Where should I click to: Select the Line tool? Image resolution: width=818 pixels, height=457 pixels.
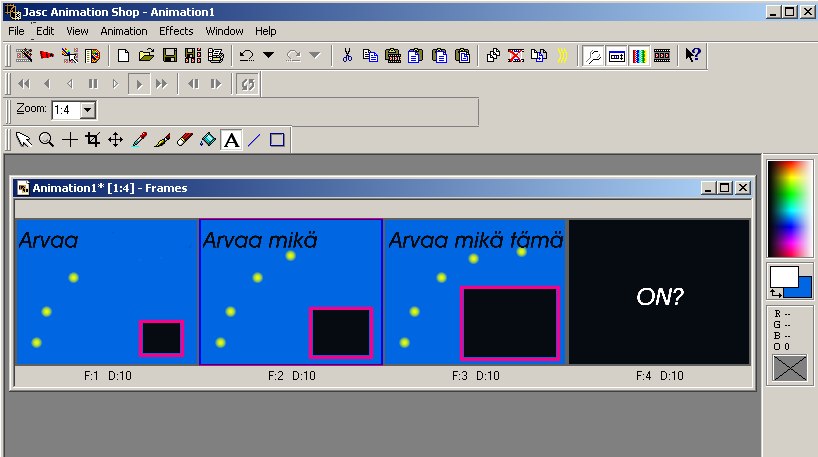(254, 140)
